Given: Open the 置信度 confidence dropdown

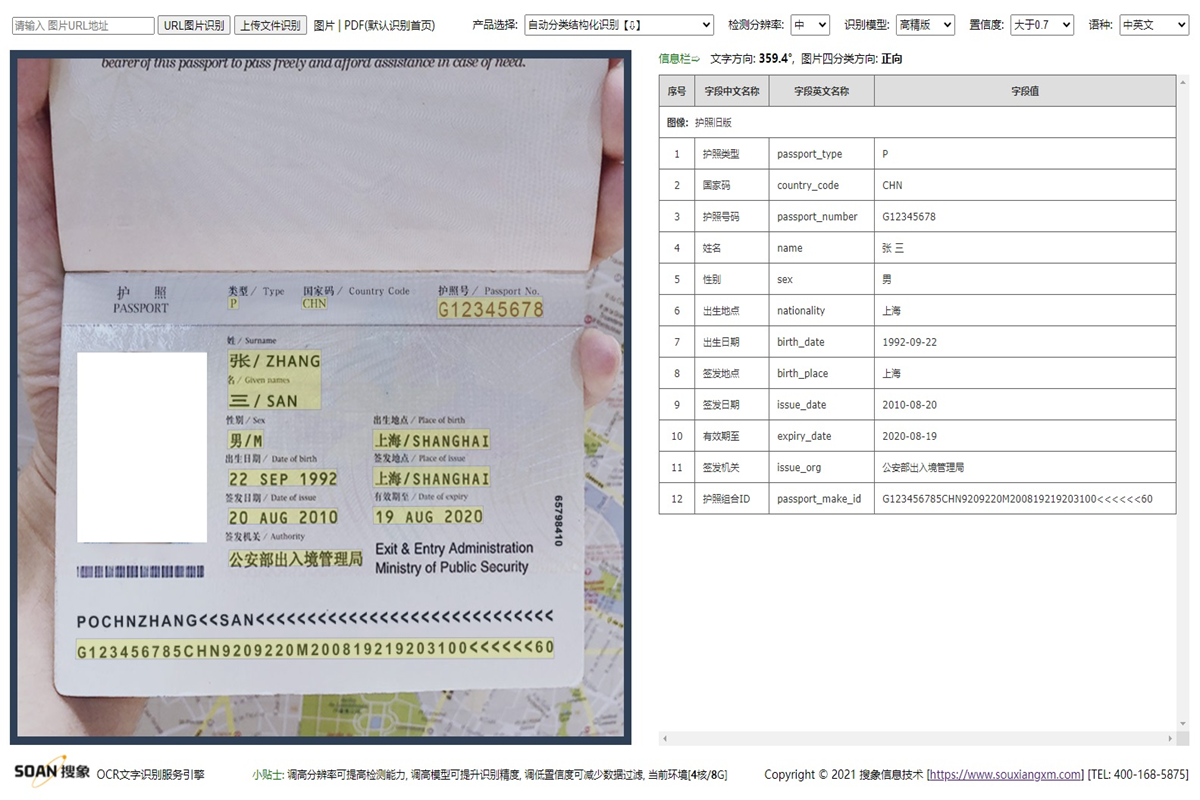Looking at the screenshot, I should click(1041, 25).
